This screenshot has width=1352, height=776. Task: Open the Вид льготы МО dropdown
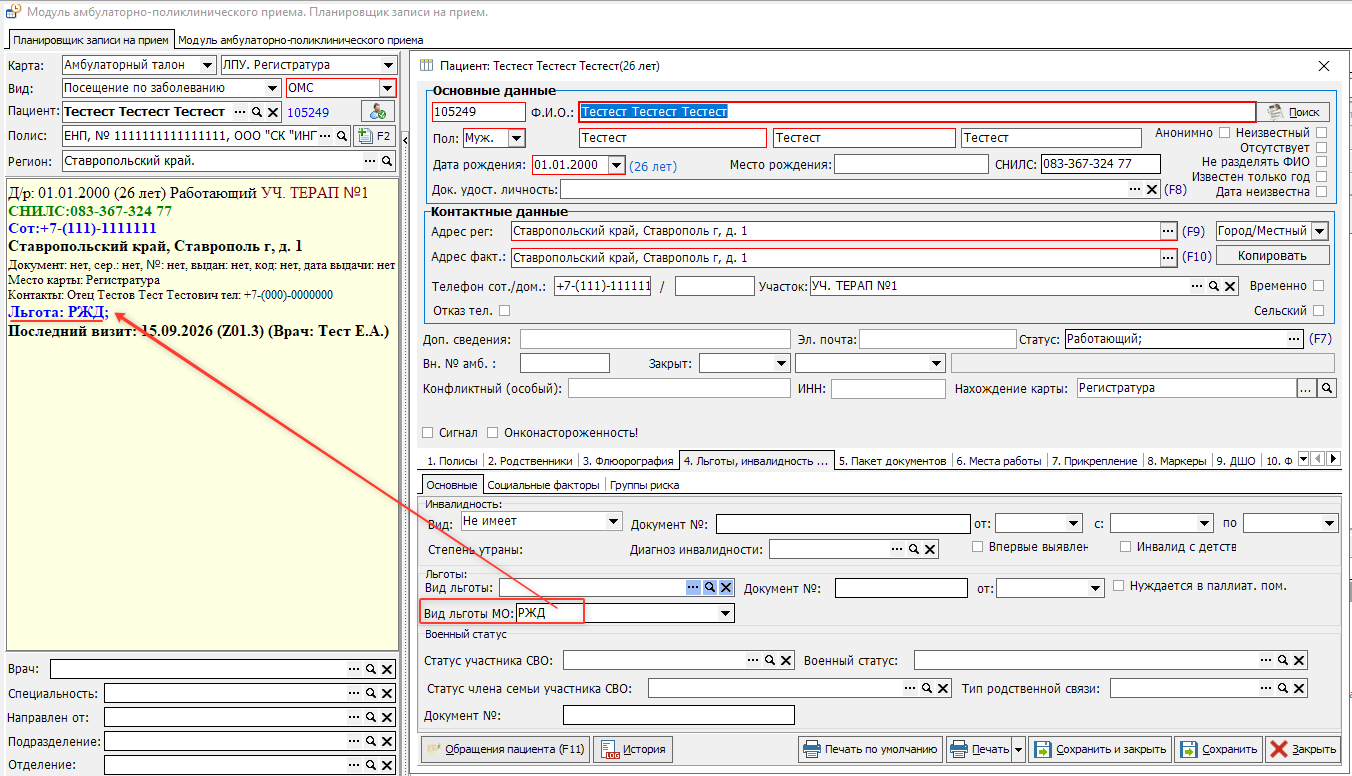[726, 613]
